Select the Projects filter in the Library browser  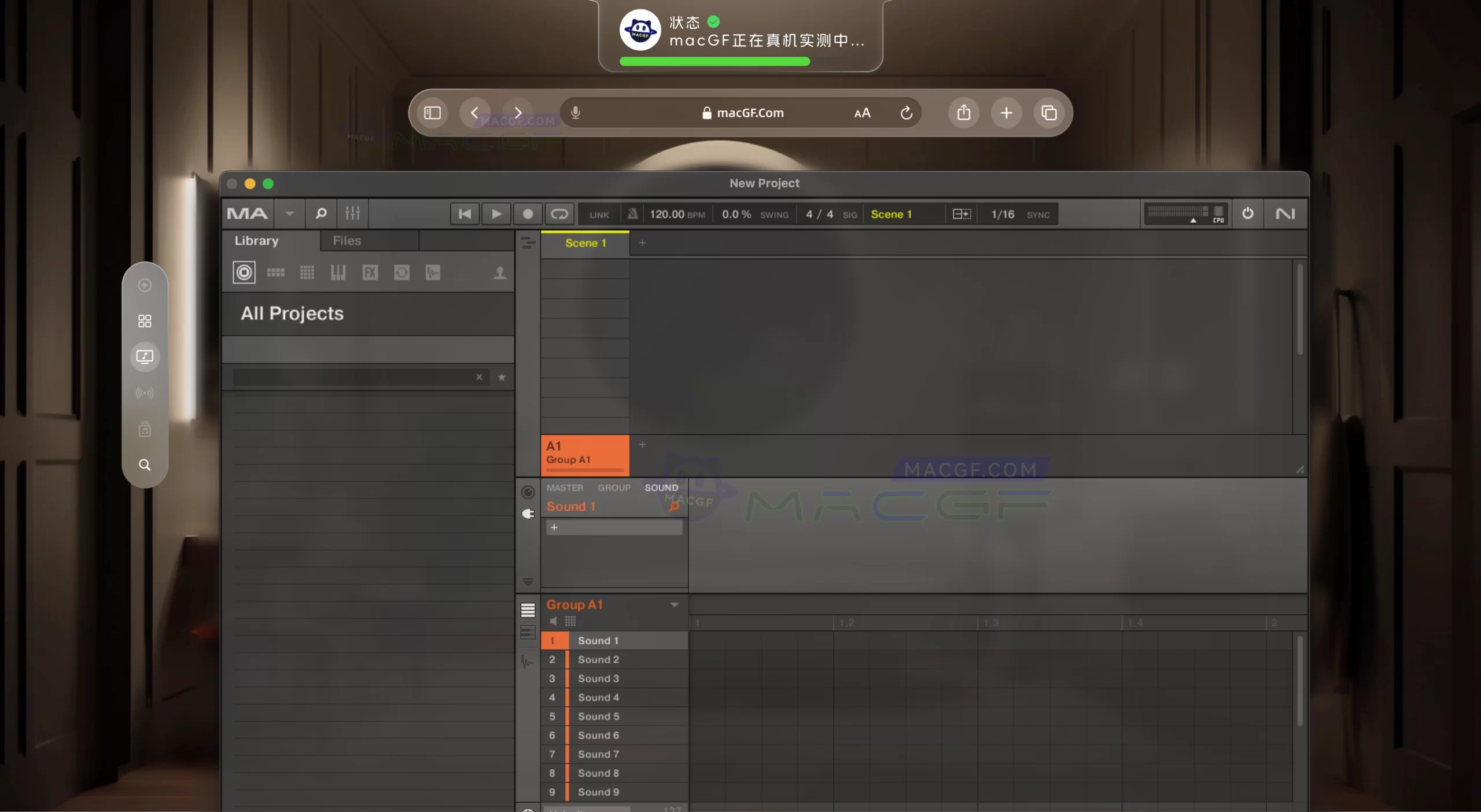point(243,272)
